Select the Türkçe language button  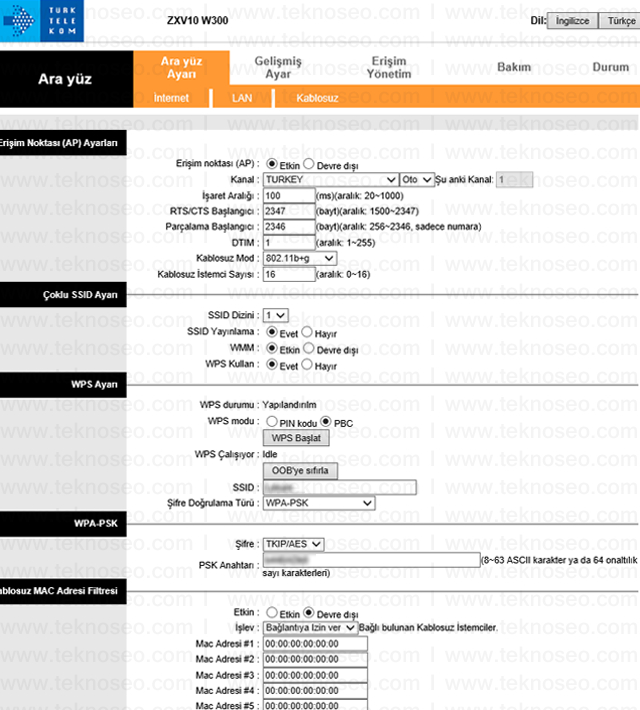coord(620,21)
